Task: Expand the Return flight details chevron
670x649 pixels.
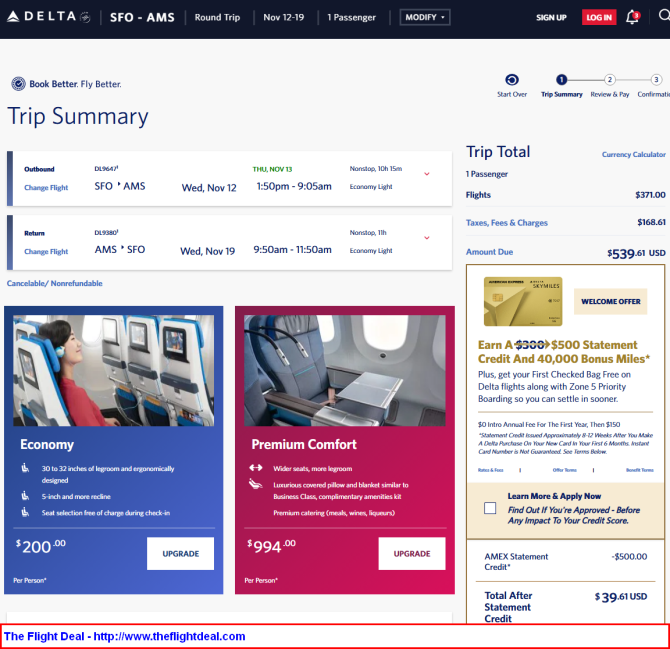Action: point(426,238)
